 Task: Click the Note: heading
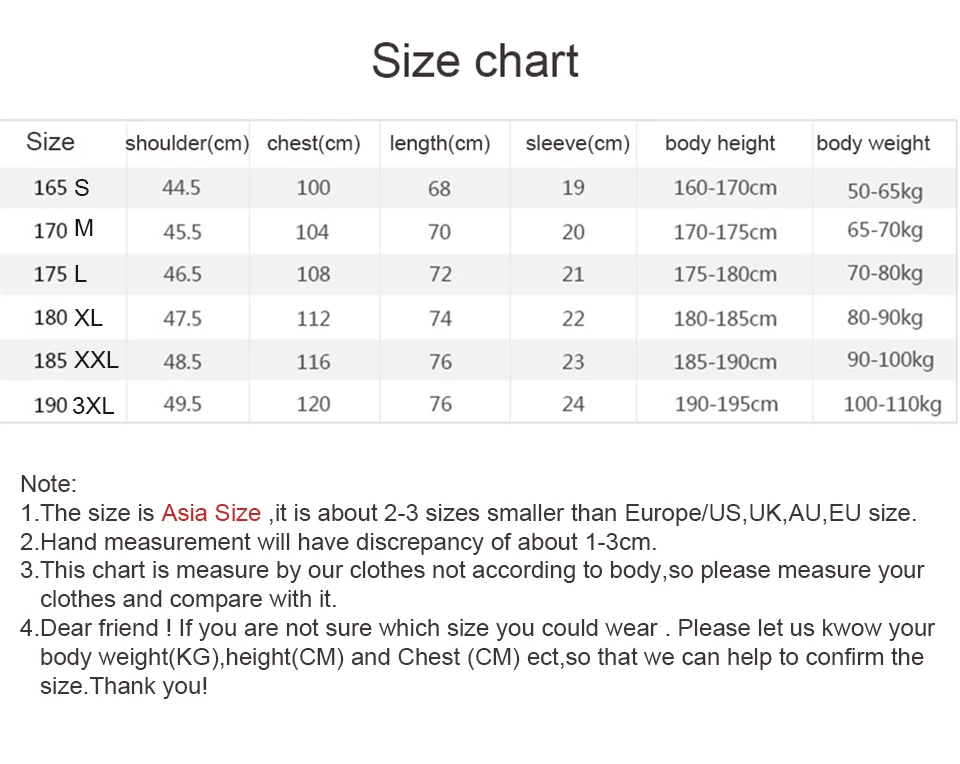(48, 484)
